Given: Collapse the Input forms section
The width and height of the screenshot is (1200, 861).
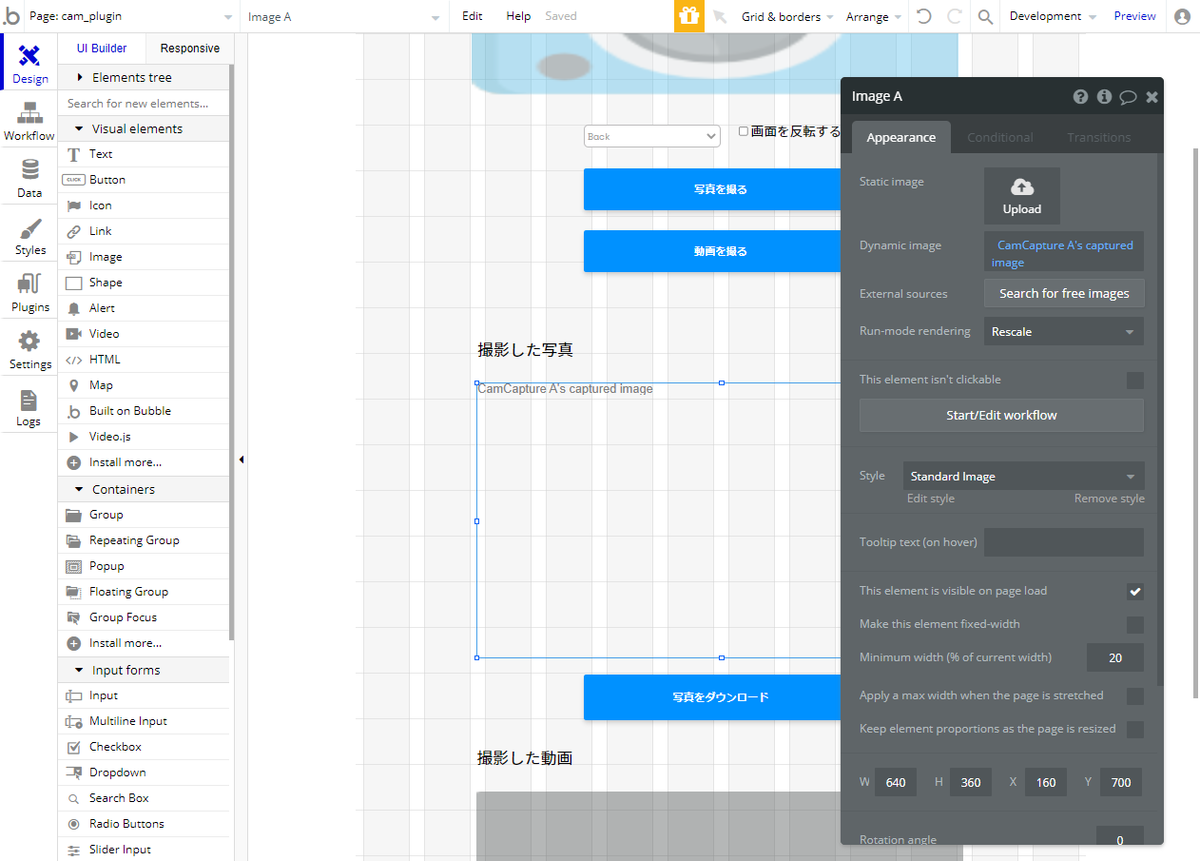Looking at the screenshot, I should pos(144,670).
